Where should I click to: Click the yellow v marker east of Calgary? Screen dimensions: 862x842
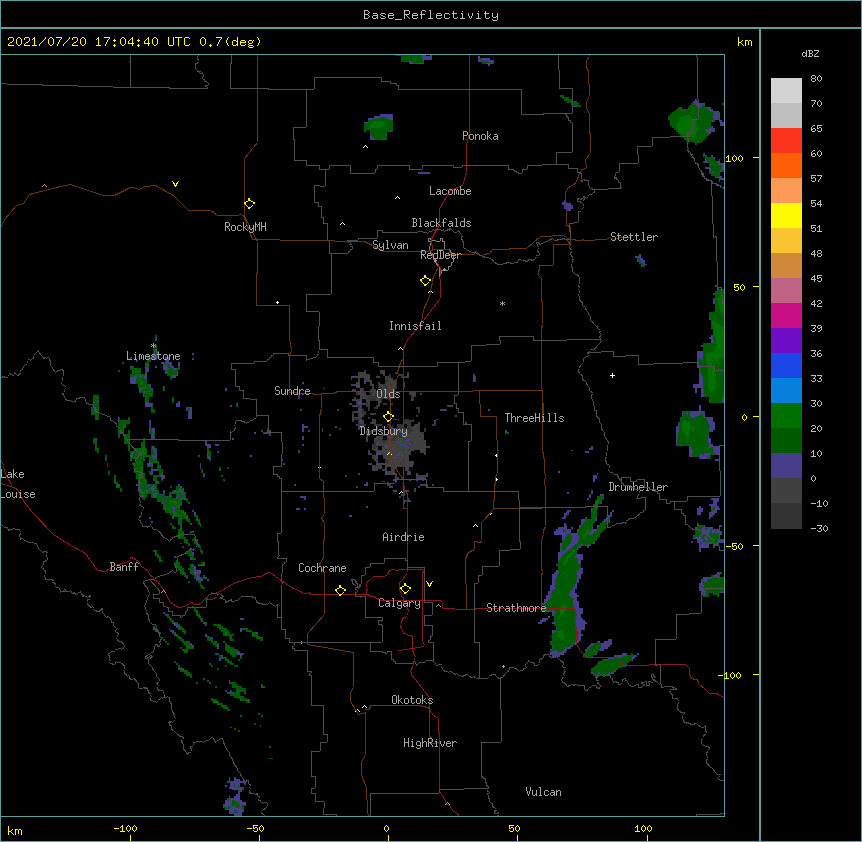click(x=429, y=584)
